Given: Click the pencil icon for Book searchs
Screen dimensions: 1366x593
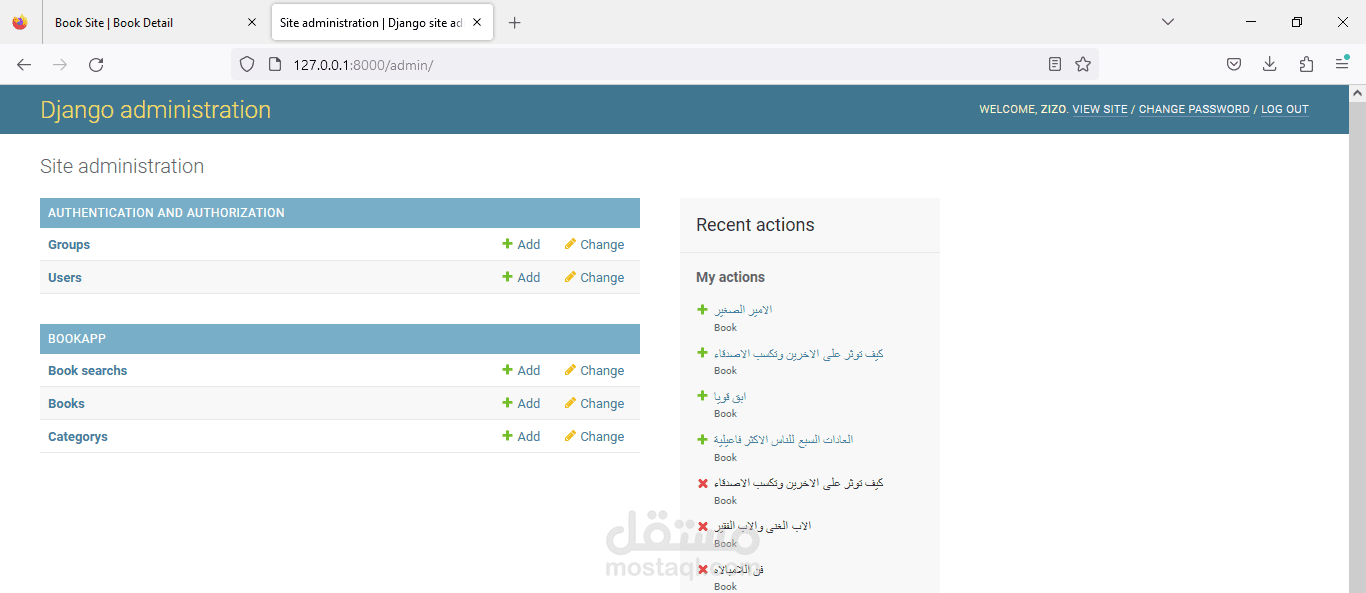Looking at the screenshot, I should tap(570, 370).
